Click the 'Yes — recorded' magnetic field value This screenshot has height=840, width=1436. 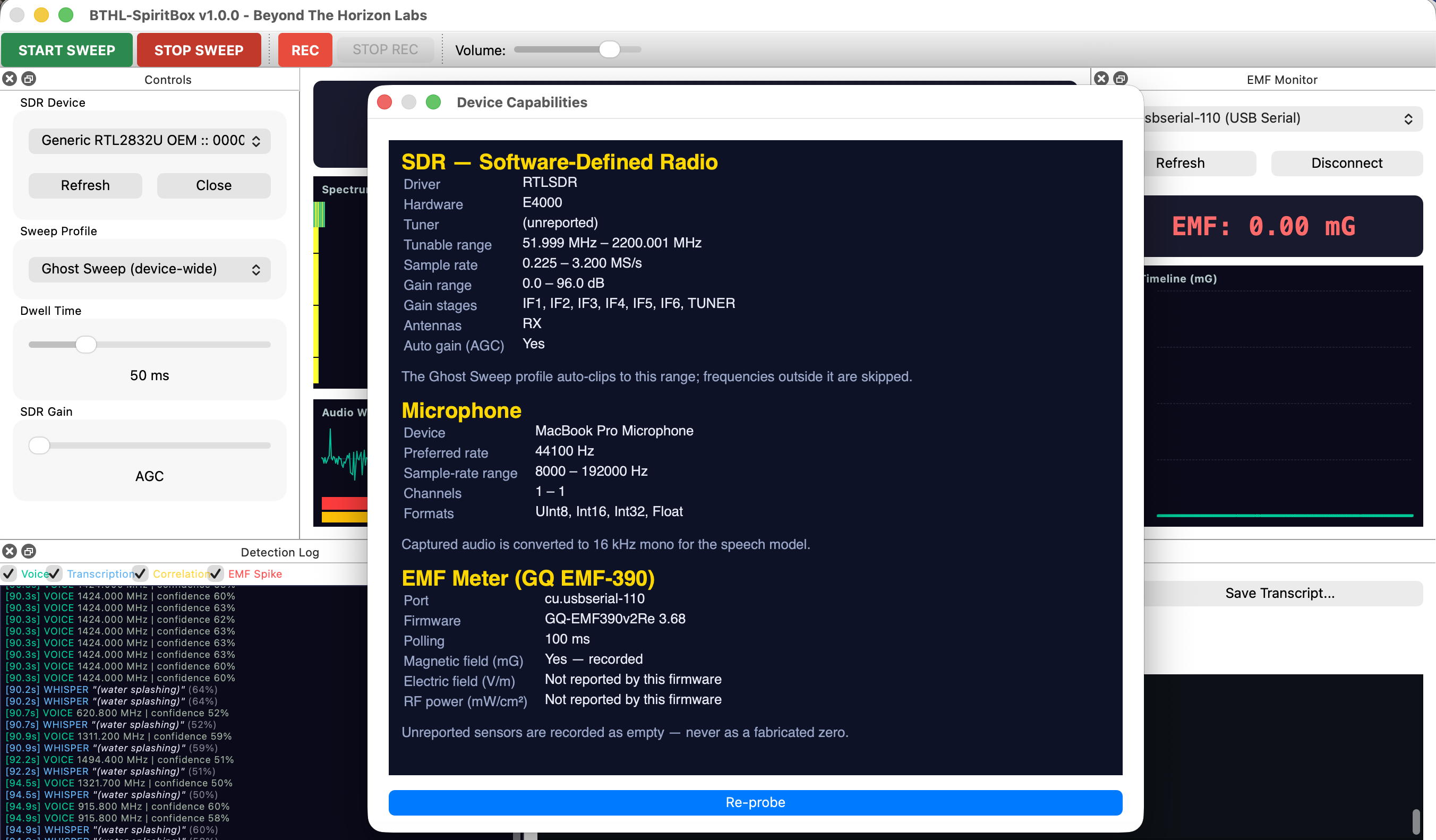tap(593, 659)
